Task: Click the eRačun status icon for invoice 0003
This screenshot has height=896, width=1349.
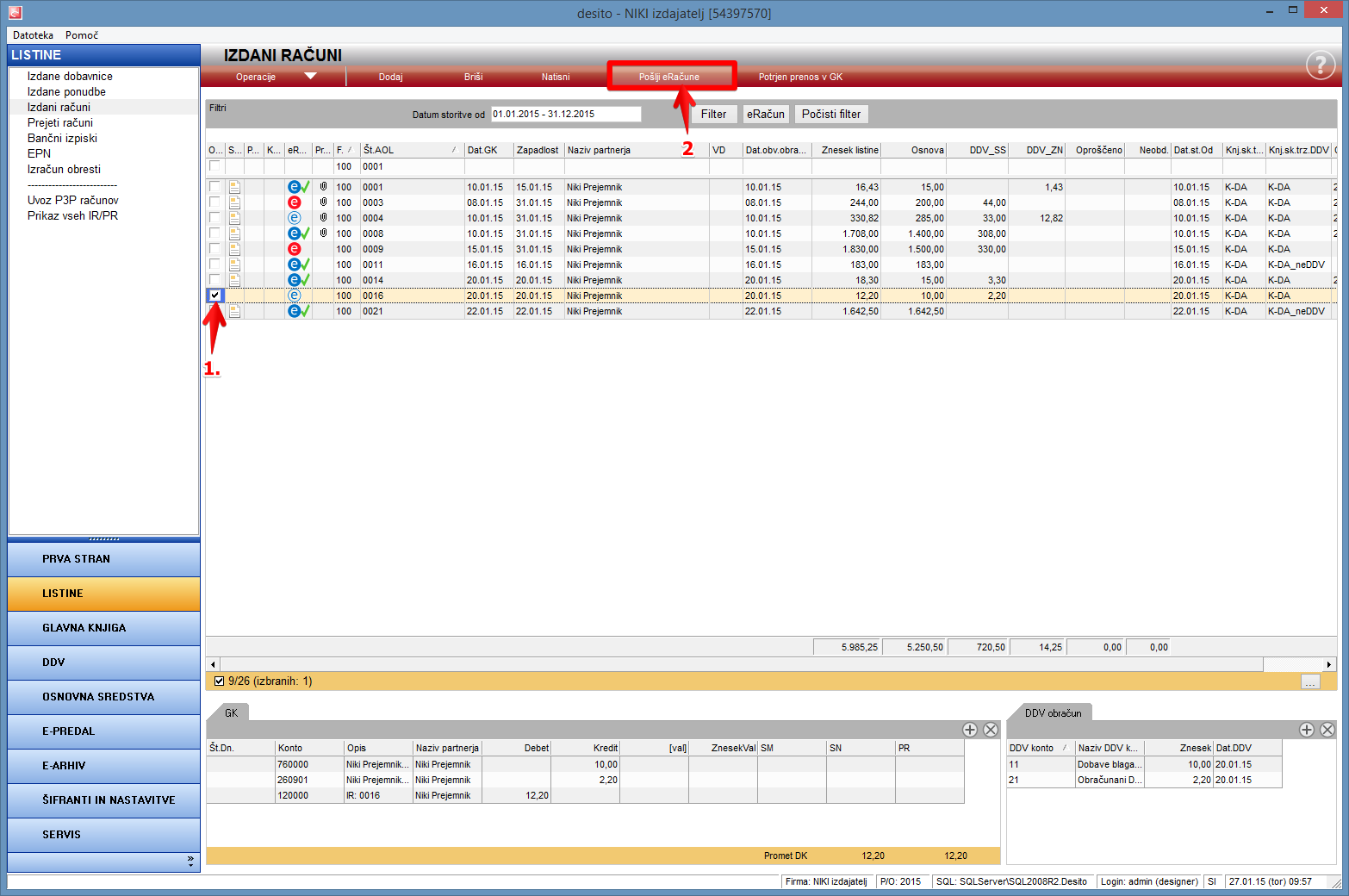Action: [x=294, y=202]
